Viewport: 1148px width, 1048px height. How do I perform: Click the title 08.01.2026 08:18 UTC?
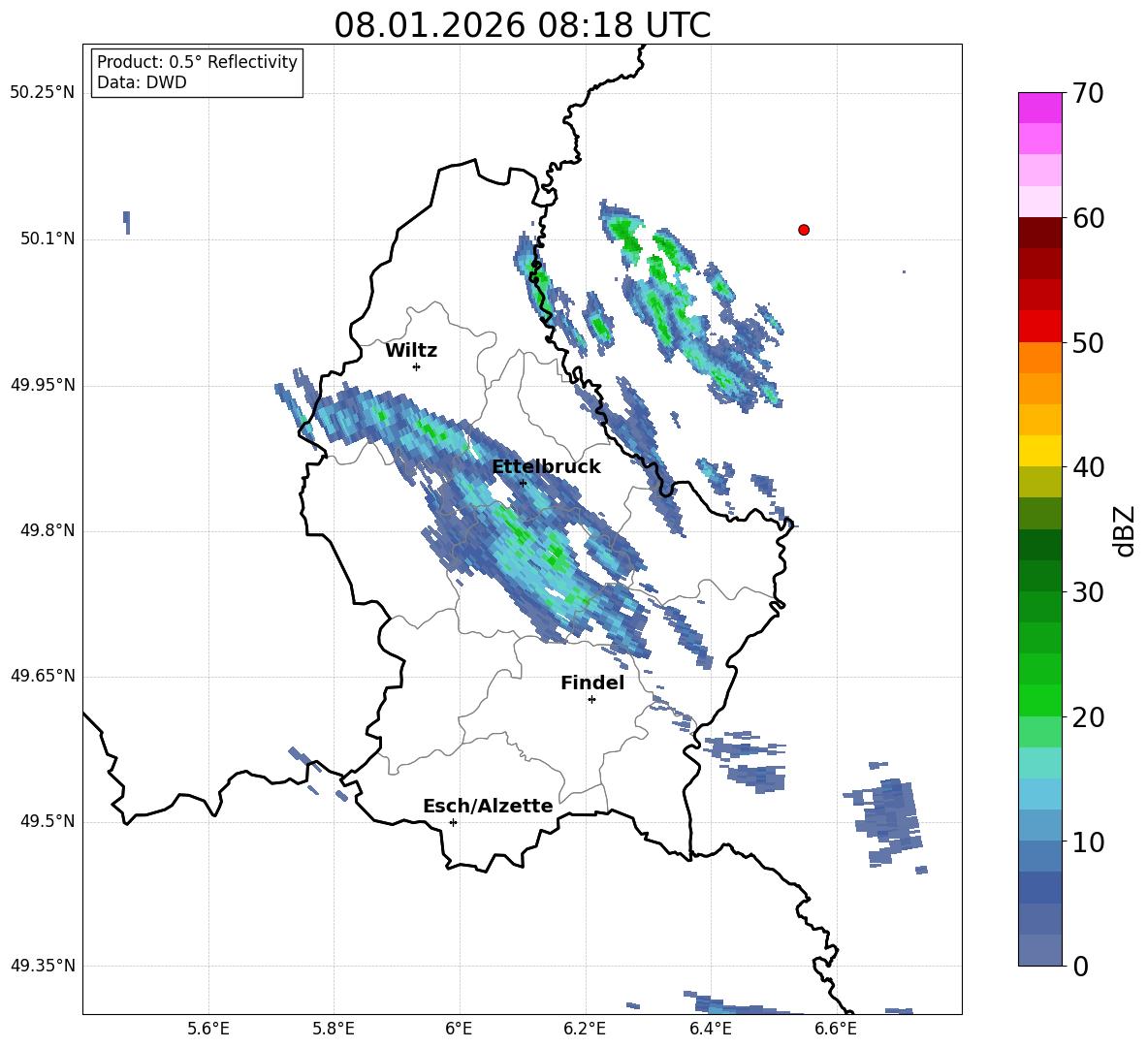point(522,25)
